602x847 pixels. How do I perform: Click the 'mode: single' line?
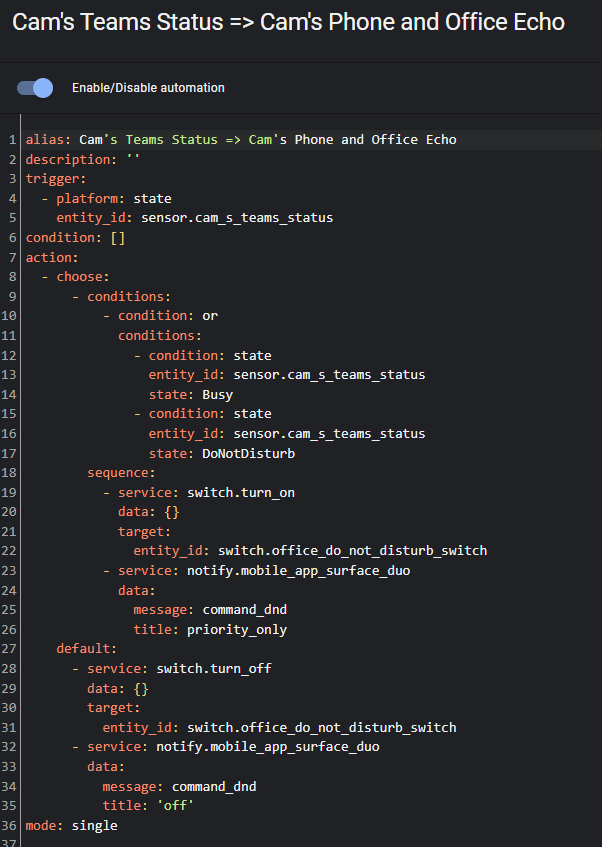(71, 826)
